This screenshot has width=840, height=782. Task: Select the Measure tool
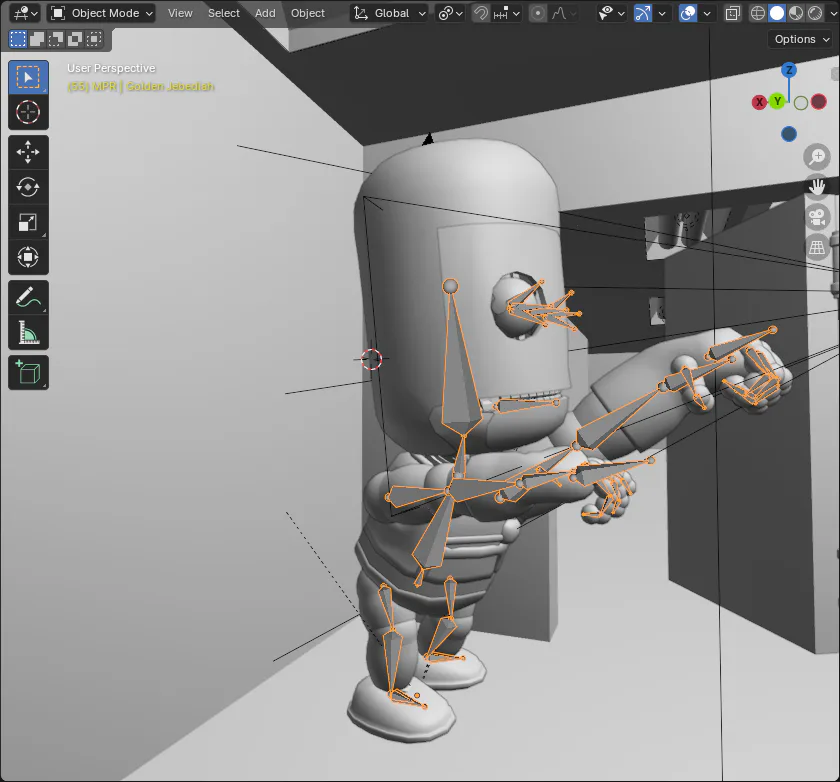pos(28,332)
